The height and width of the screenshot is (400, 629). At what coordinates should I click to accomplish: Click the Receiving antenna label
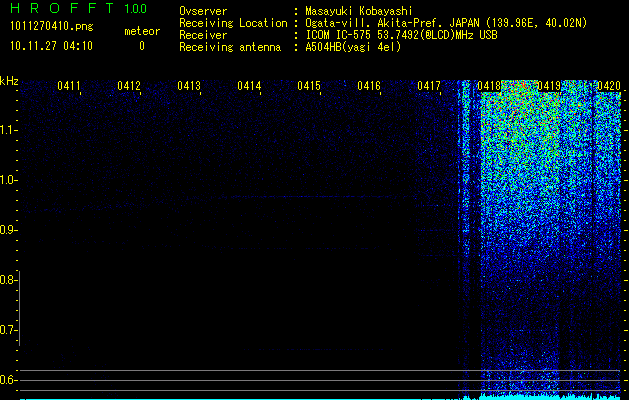click(x=230, y=47)
